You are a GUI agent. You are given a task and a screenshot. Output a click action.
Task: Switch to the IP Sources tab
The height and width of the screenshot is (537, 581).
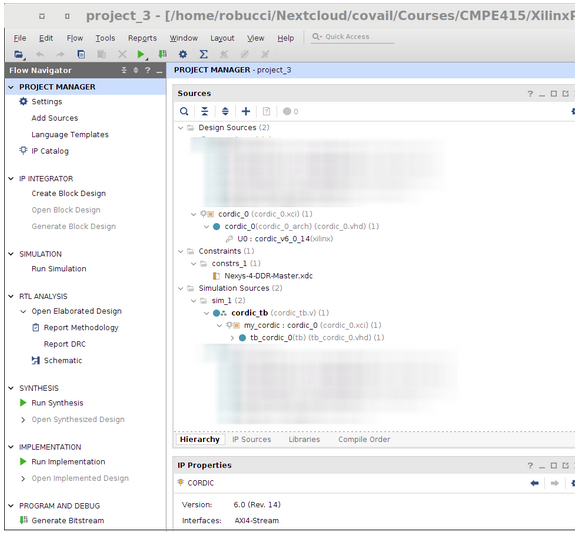point(252,440)
